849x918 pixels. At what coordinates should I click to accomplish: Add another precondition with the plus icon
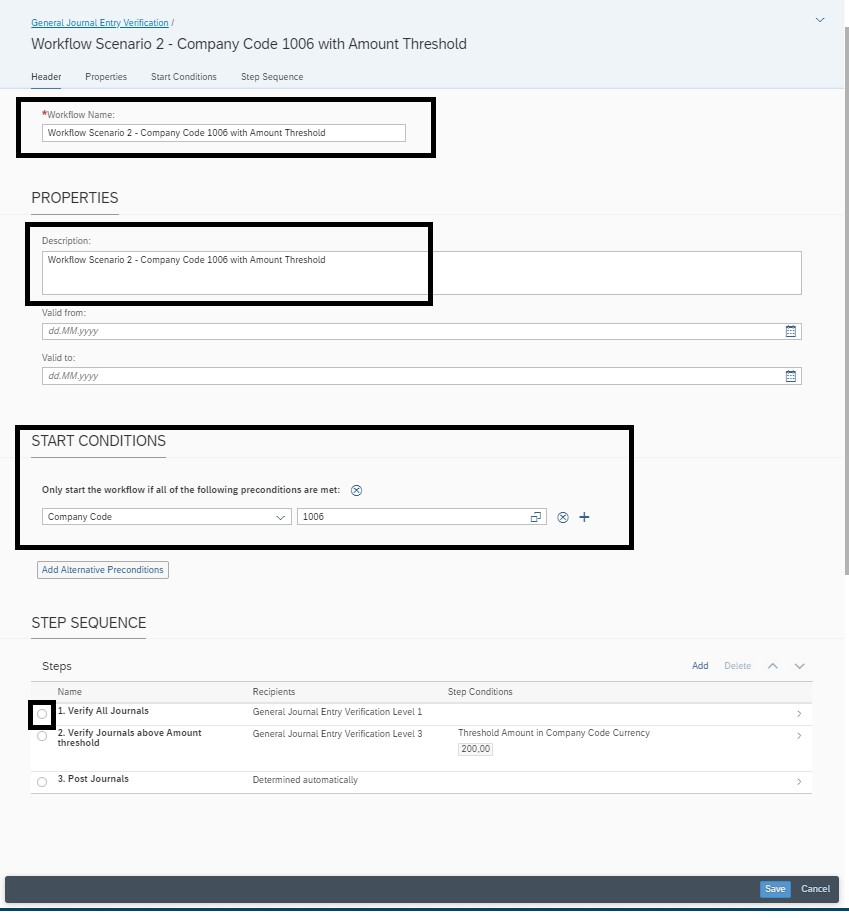pos(584,517)
